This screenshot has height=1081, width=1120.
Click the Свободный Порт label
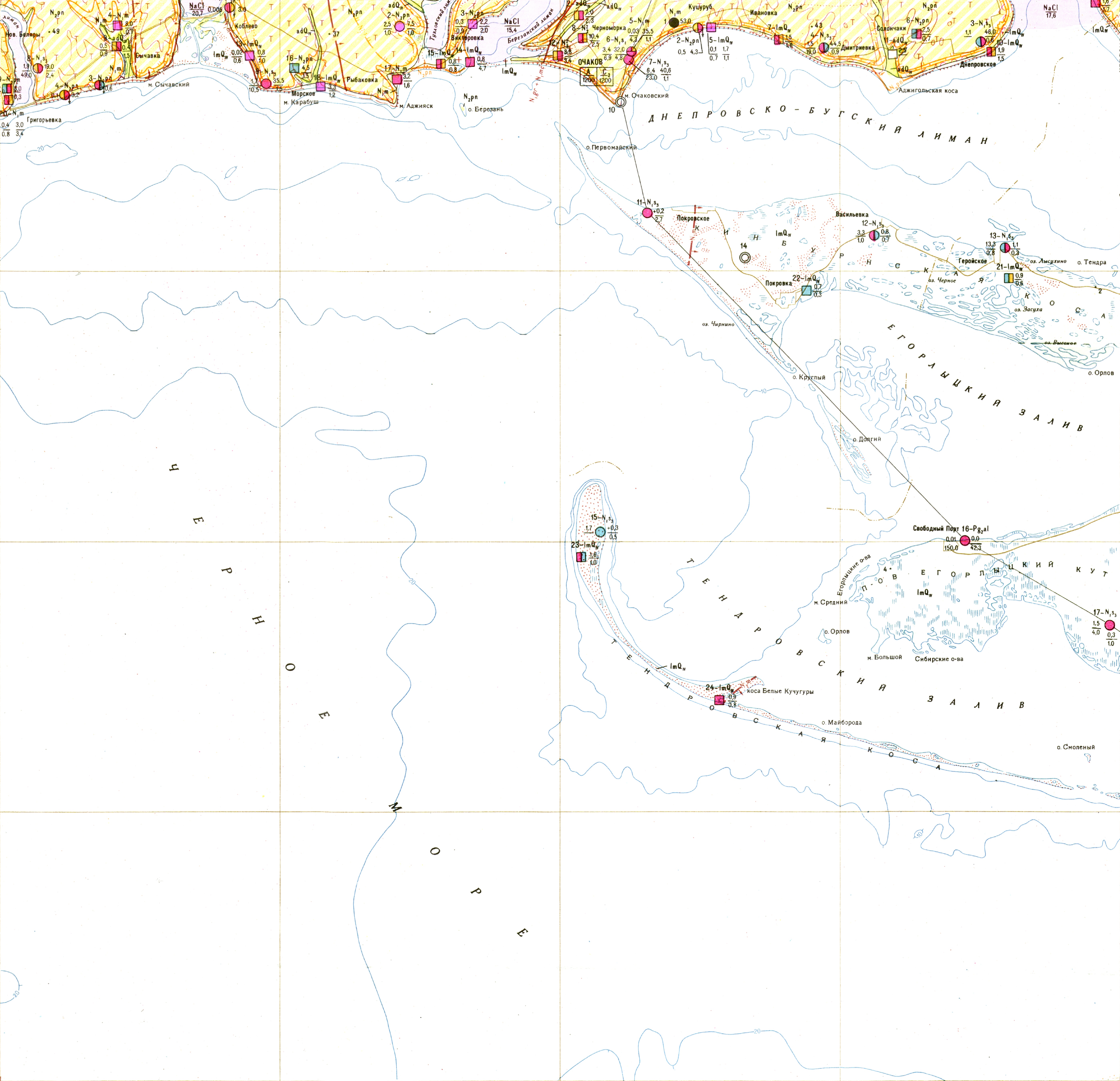[936, 529]
